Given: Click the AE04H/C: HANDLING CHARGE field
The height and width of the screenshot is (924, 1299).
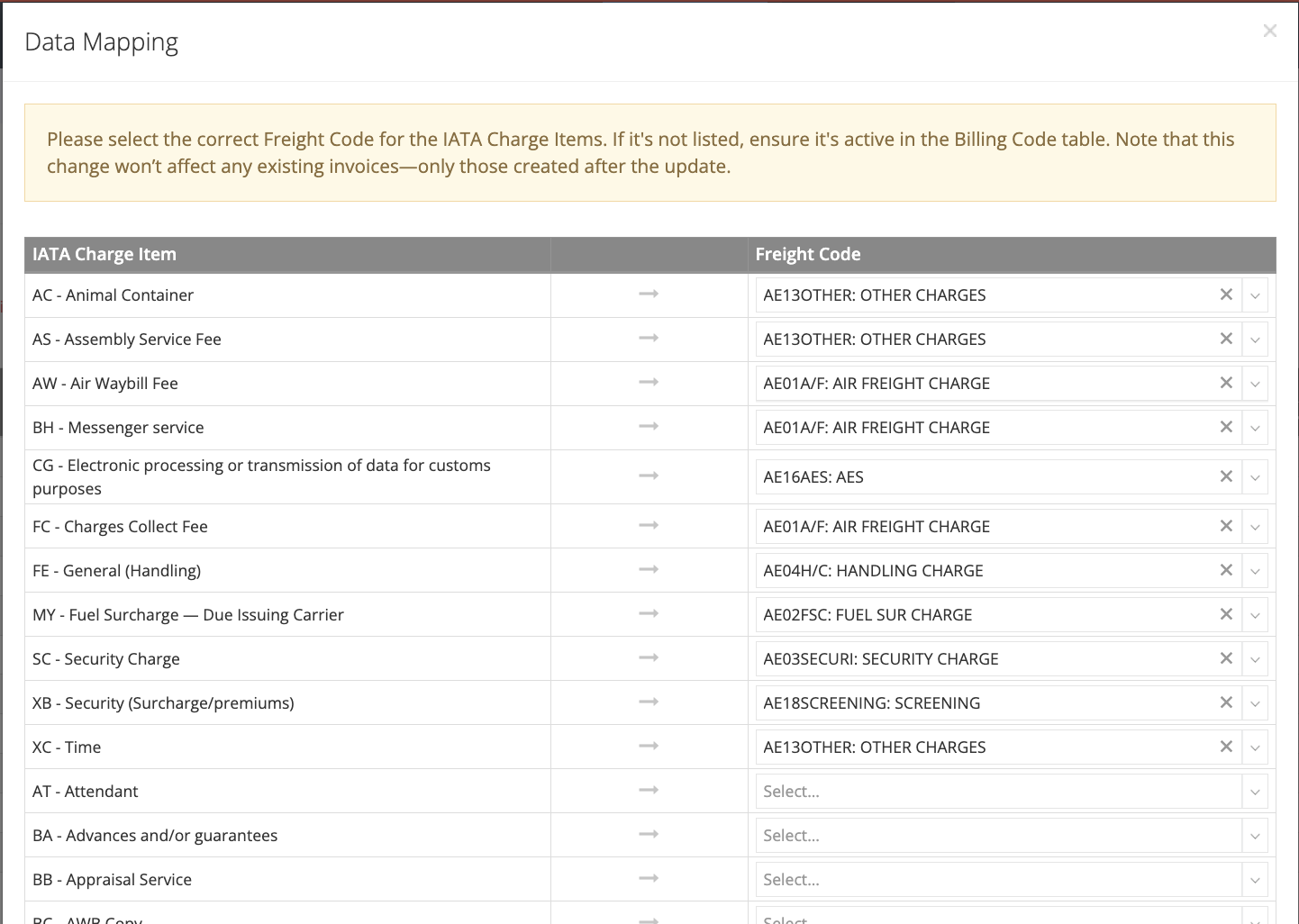Looking at the screenshot, I should pos(982,571).
